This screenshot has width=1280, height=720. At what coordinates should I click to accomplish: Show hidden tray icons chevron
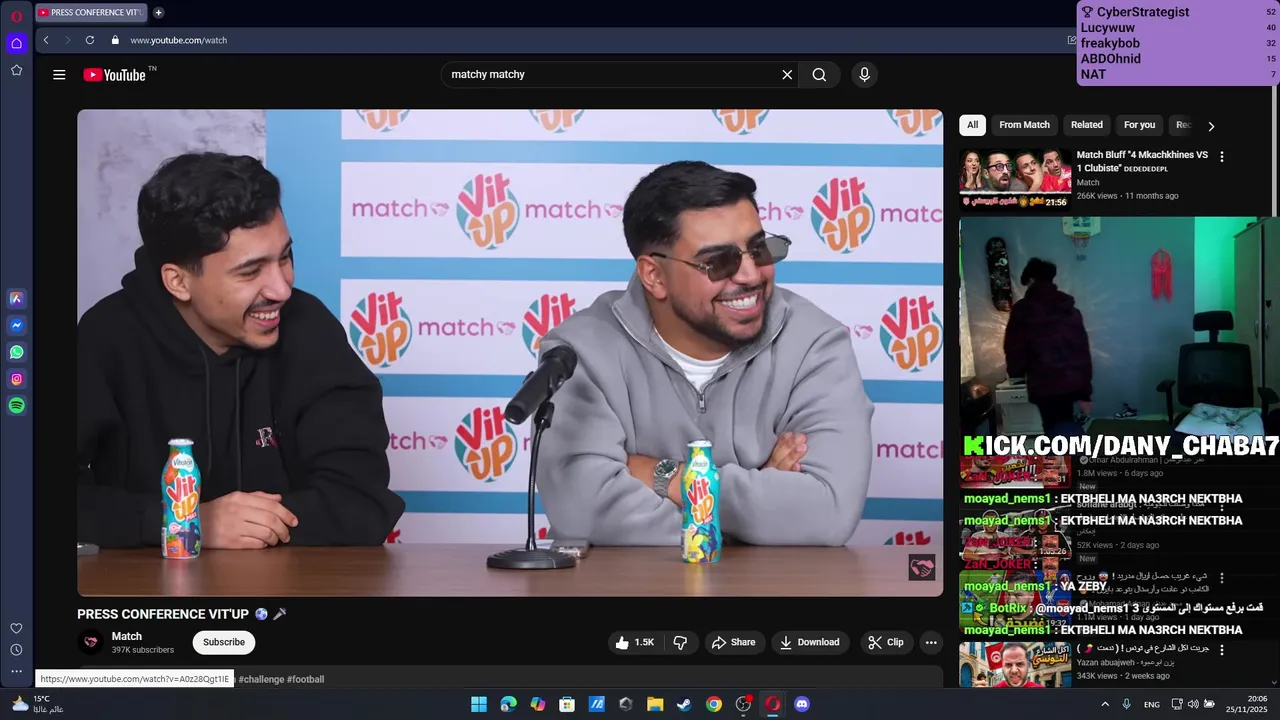[x=1105, y=704]
